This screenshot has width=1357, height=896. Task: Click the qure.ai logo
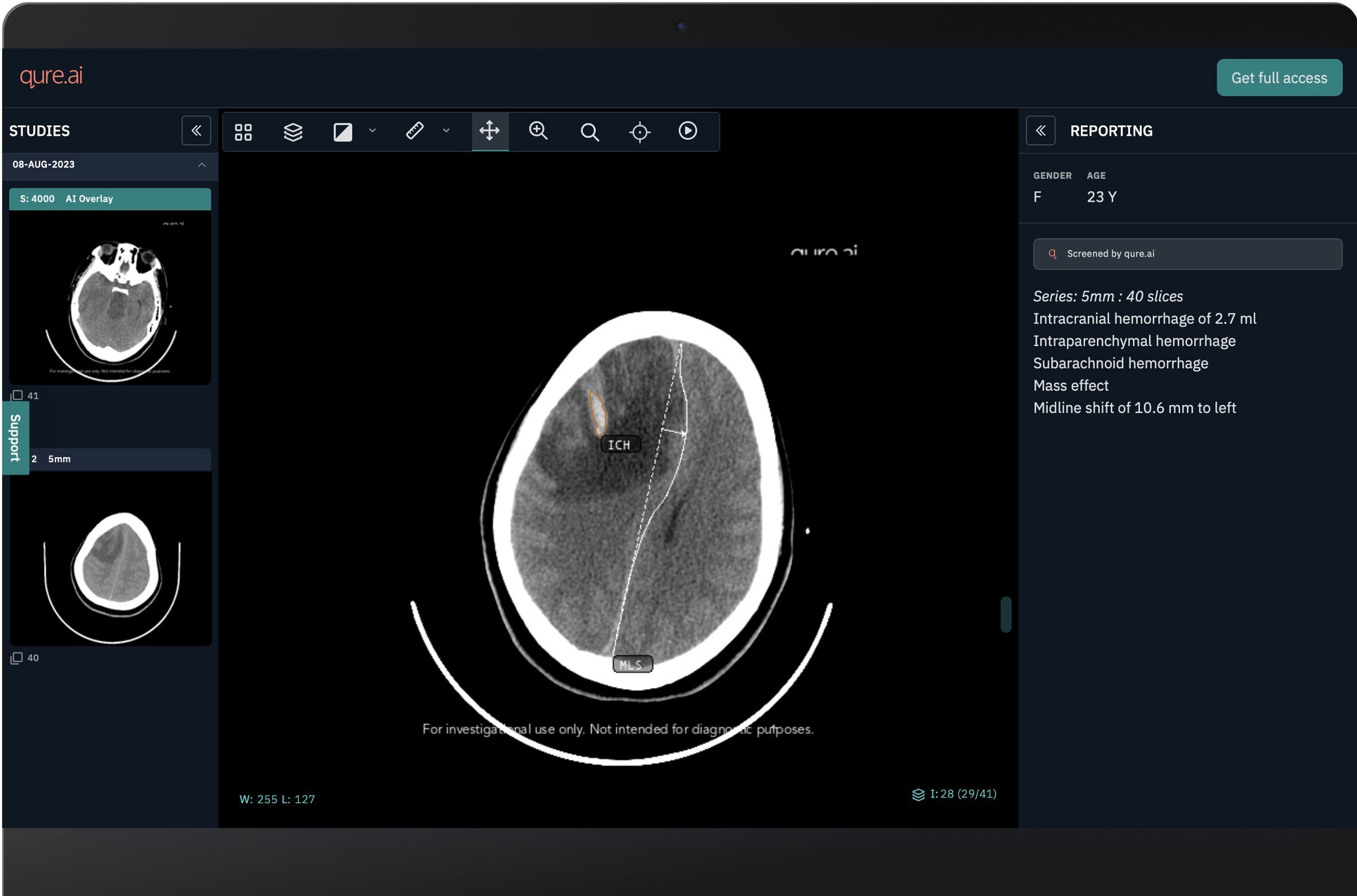[x=51, y=76]
